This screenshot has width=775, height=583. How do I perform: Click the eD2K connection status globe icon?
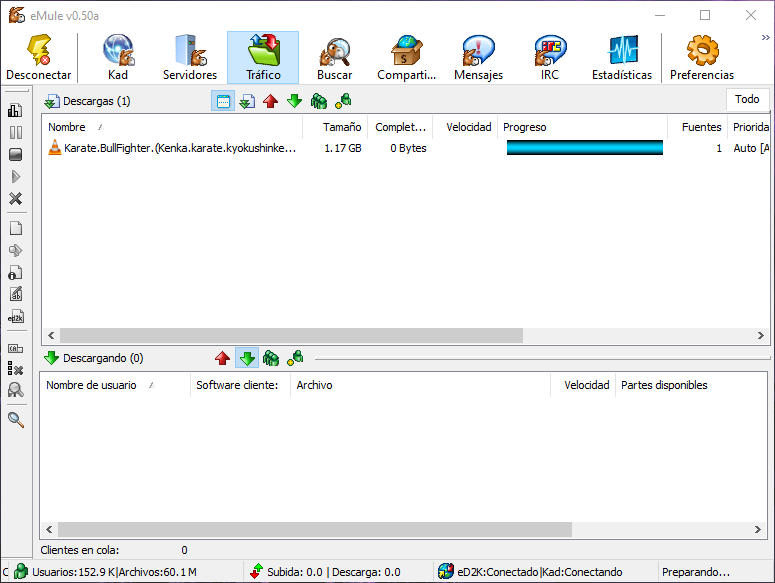(x=445, y=571)
